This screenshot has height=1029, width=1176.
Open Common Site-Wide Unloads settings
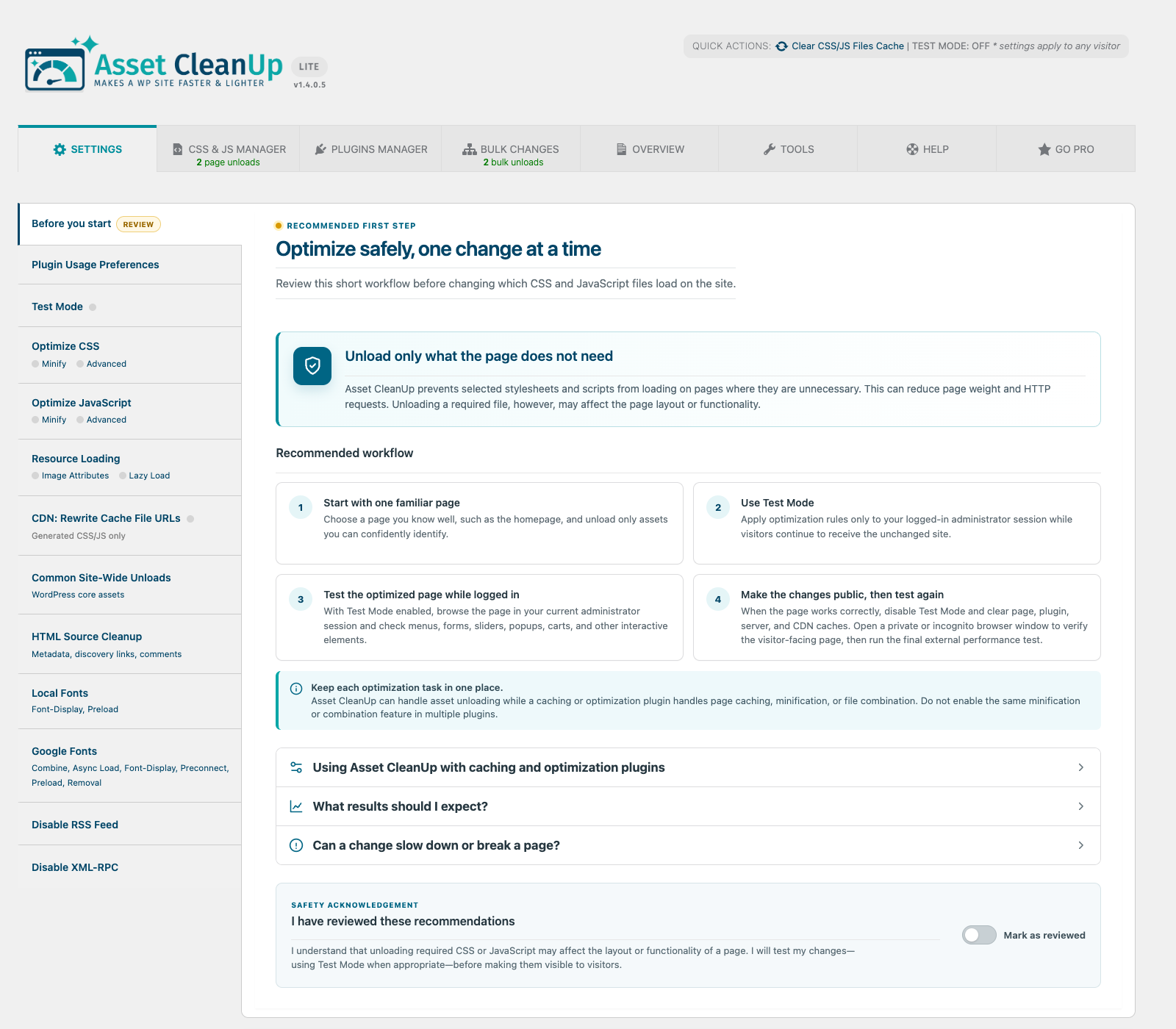[129, 585]
